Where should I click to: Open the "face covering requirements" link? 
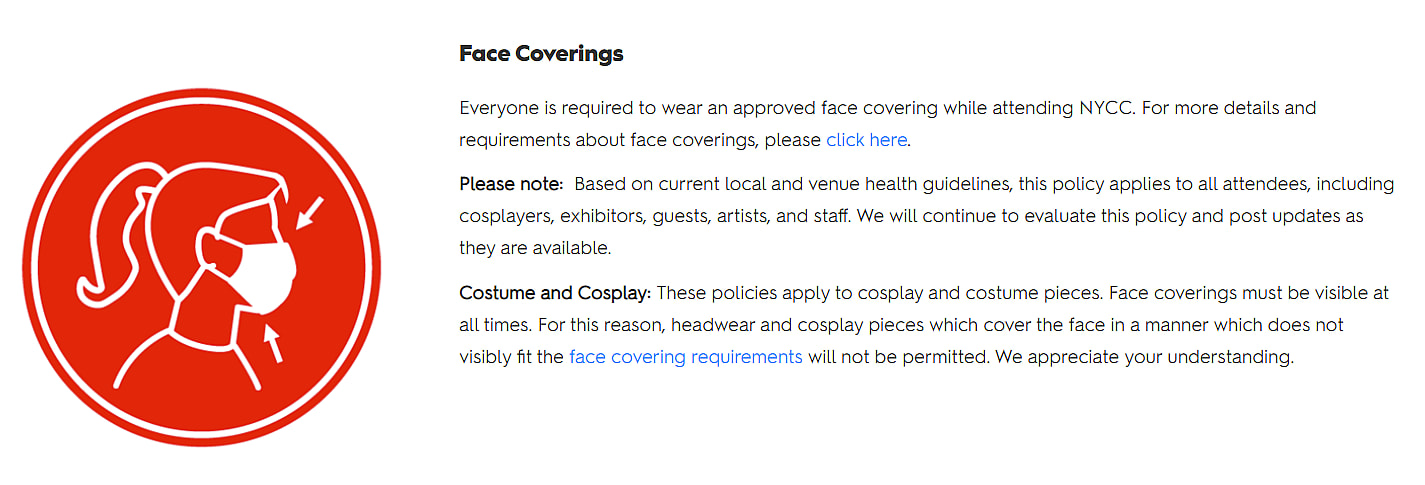tap(685, 357)
